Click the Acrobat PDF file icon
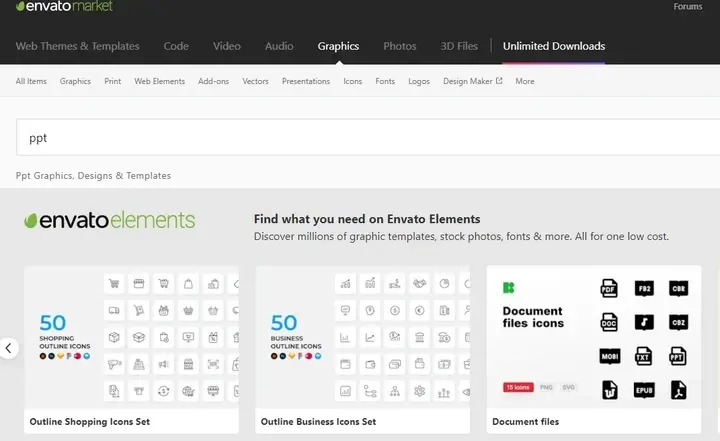The image size is (720, 441). tap(679, 390)
